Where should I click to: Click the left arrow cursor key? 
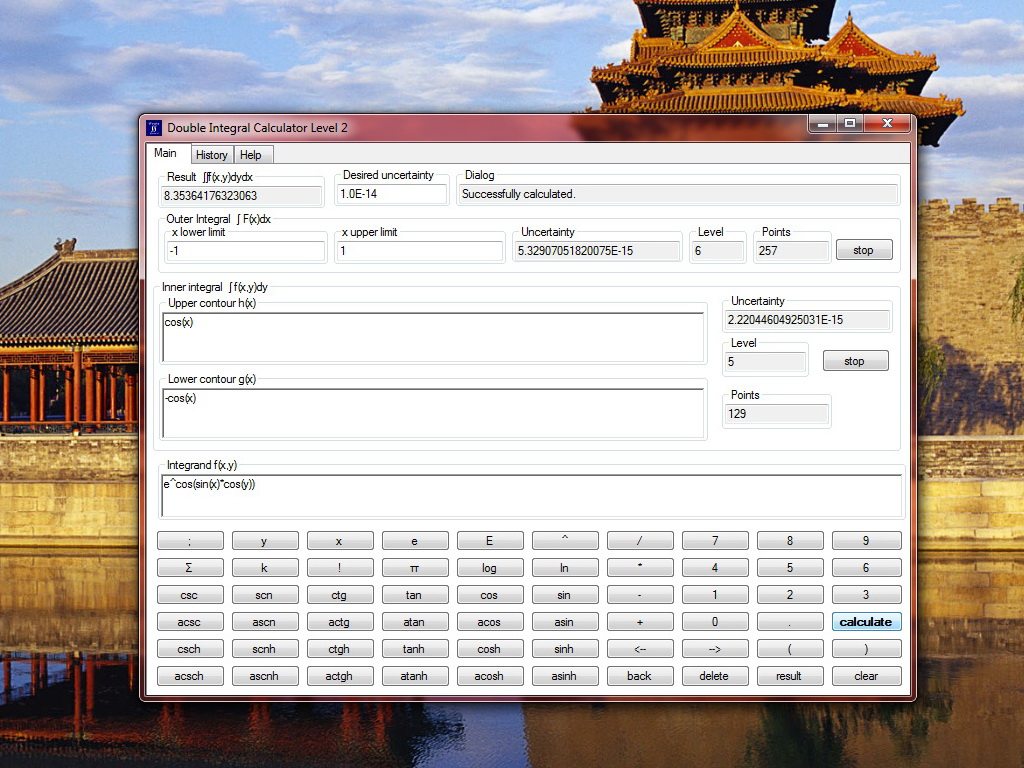639,649
